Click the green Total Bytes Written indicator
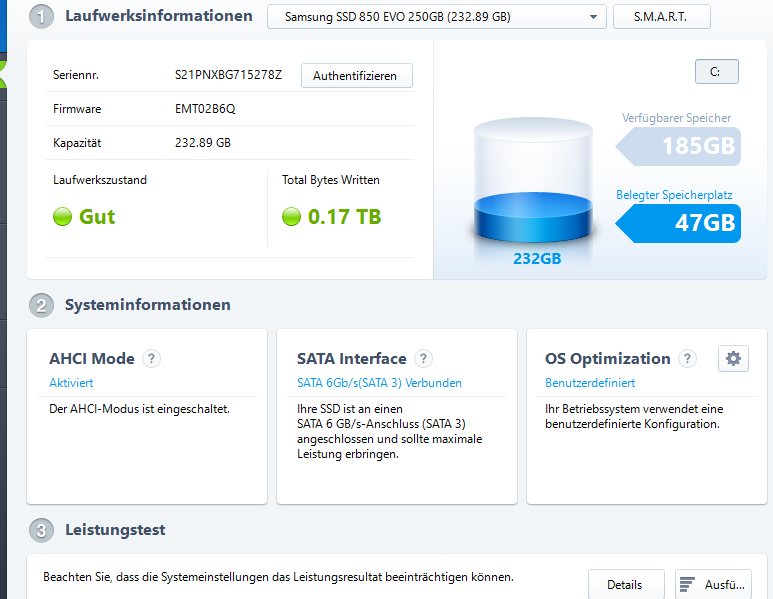 (291, 216)
